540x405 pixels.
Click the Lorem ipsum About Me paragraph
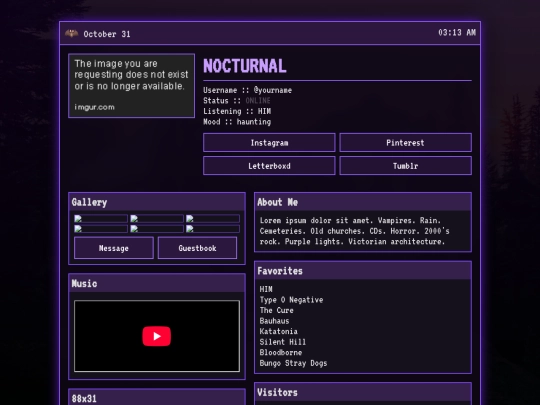(x=355, y=231)
